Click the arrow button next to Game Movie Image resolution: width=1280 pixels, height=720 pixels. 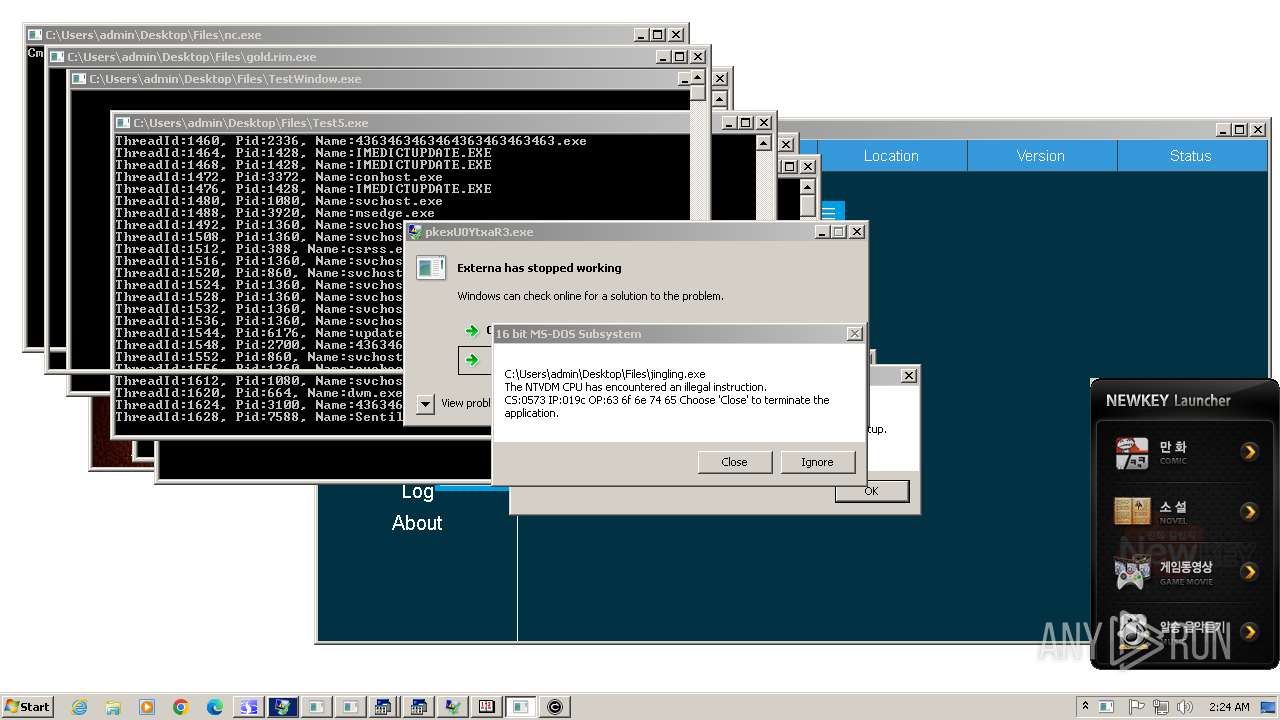1249,572
